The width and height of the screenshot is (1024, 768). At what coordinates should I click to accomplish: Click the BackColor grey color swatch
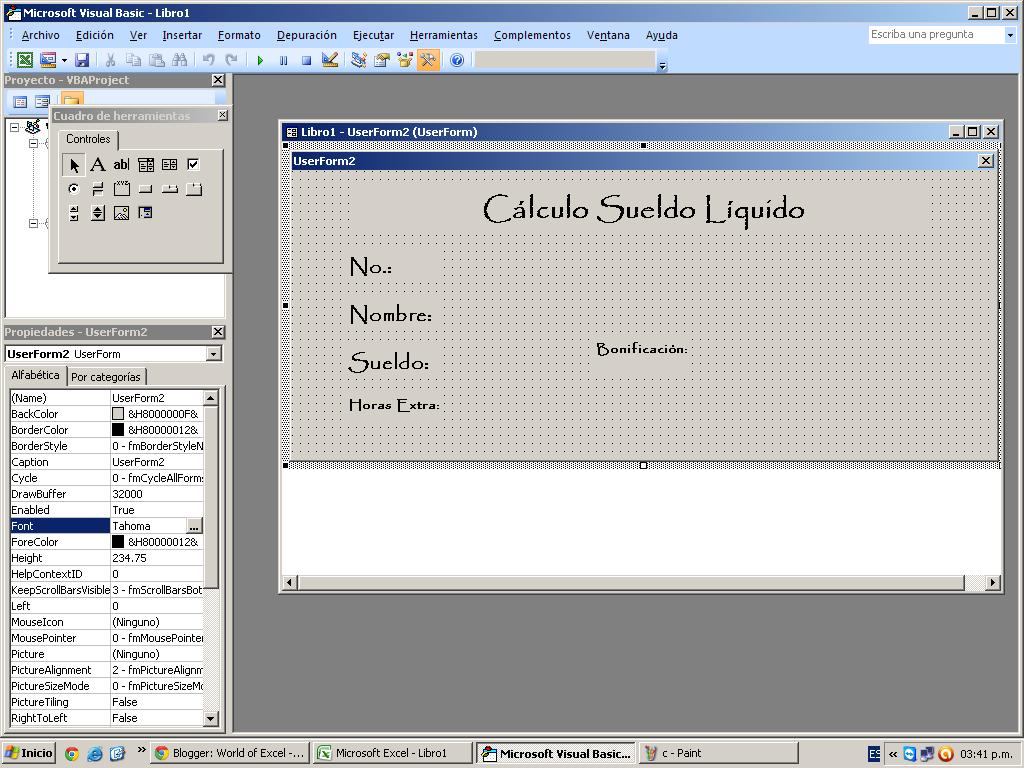click(x=118, y=414)
